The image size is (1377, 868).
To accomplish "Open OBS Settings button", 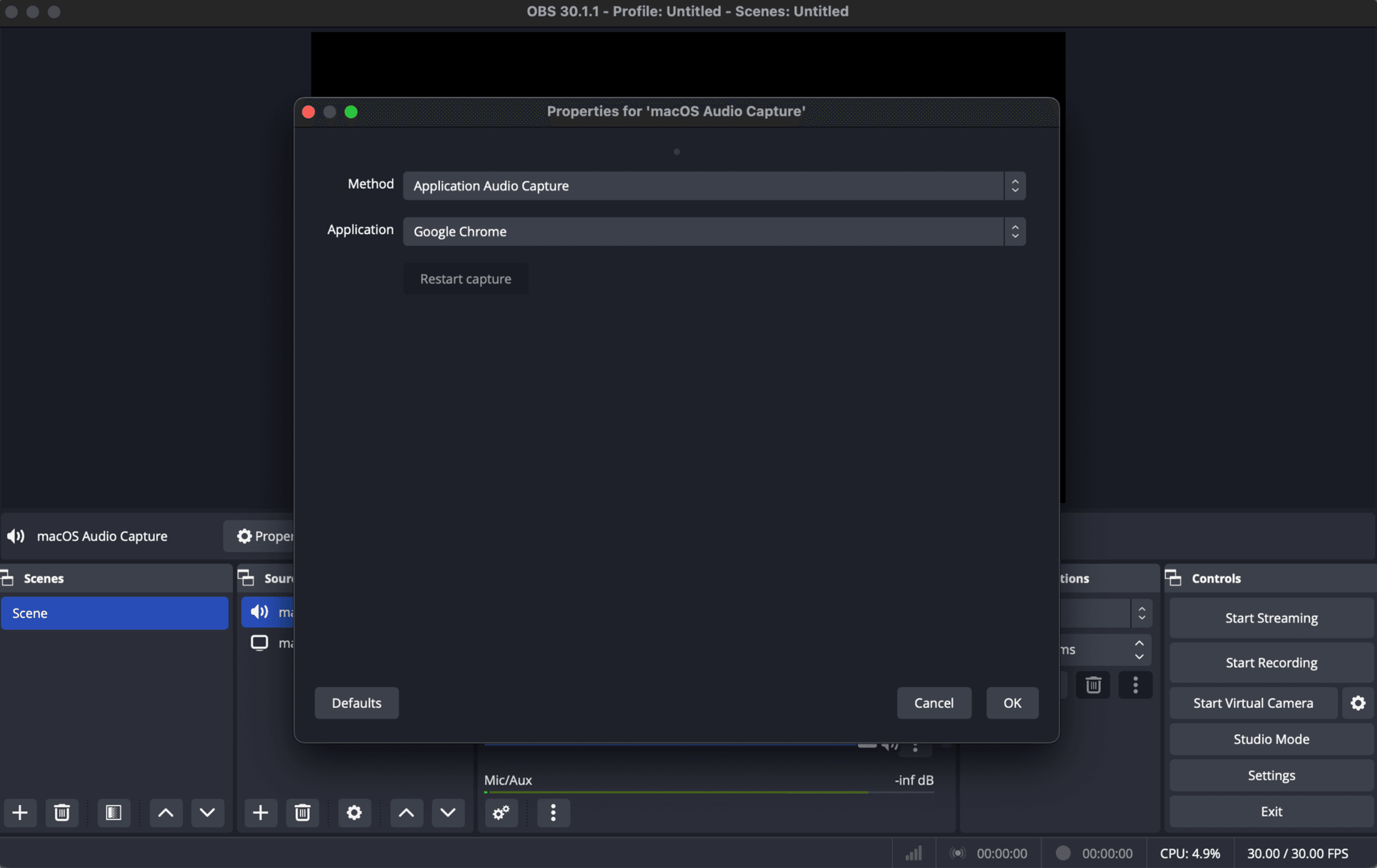I will [x=1271, y=775].
